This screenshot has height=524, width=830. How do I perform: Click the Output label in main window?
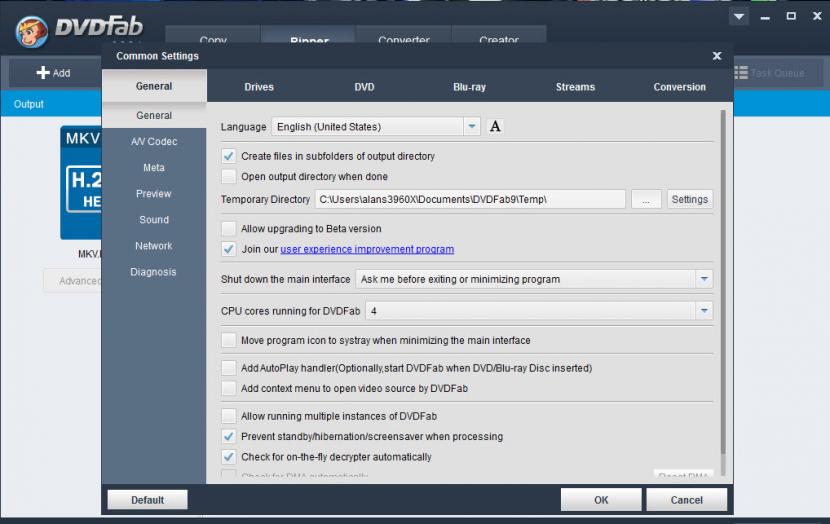(x=29, y=104)
